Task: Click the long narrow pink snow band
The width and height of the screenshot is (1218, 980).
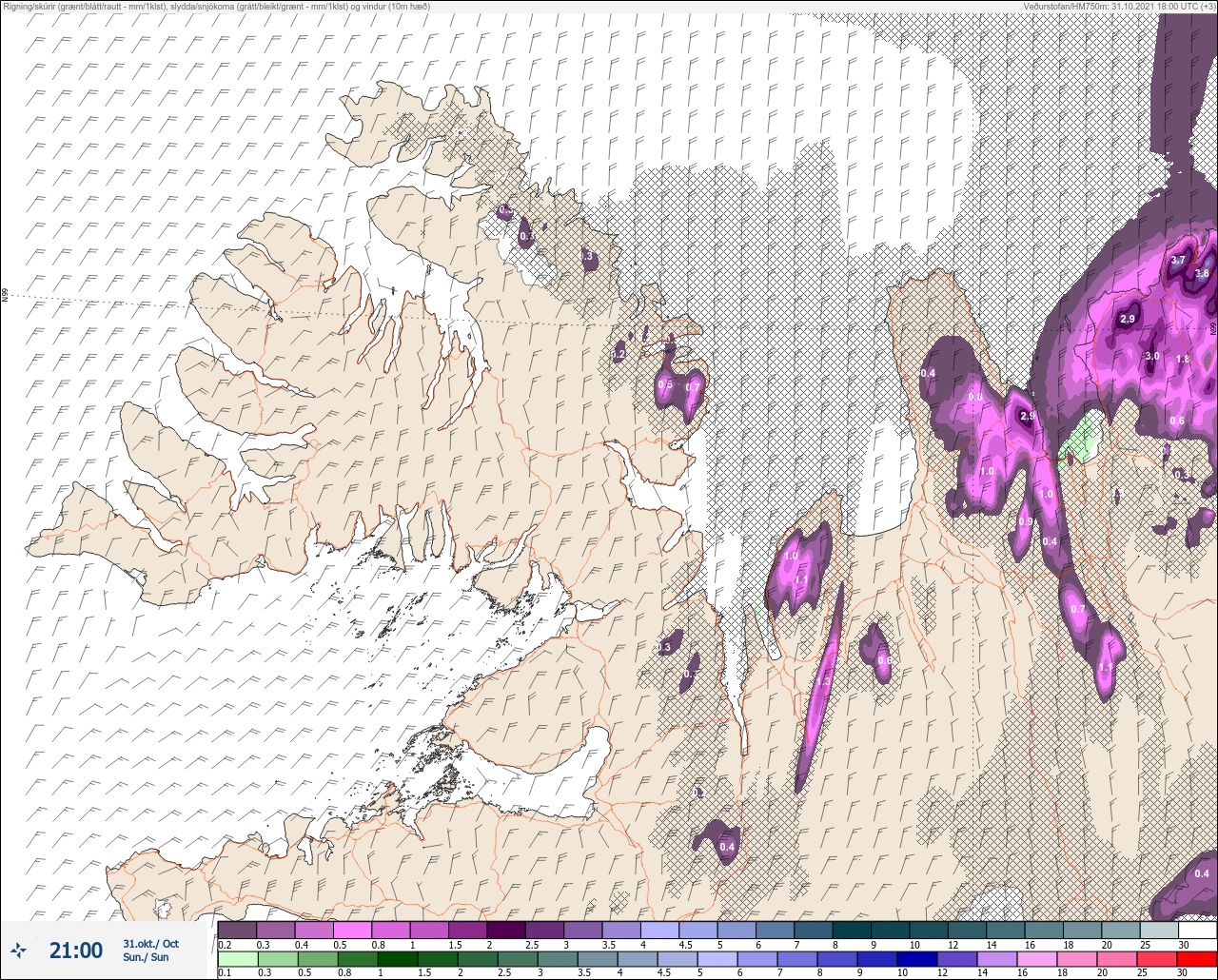Action: [x=819, y=688]
